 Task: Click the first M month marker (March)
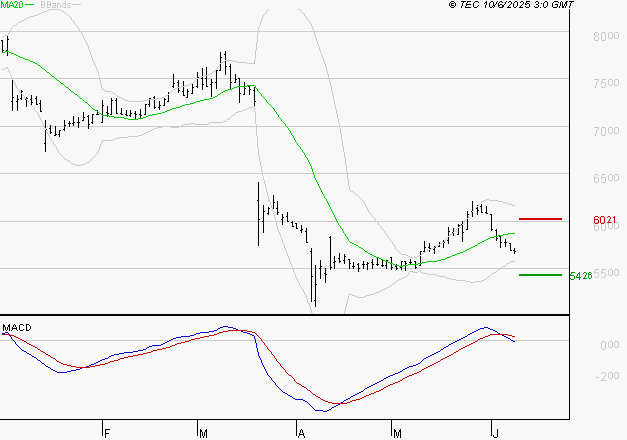pyautogui.click(x=203, y=433)
